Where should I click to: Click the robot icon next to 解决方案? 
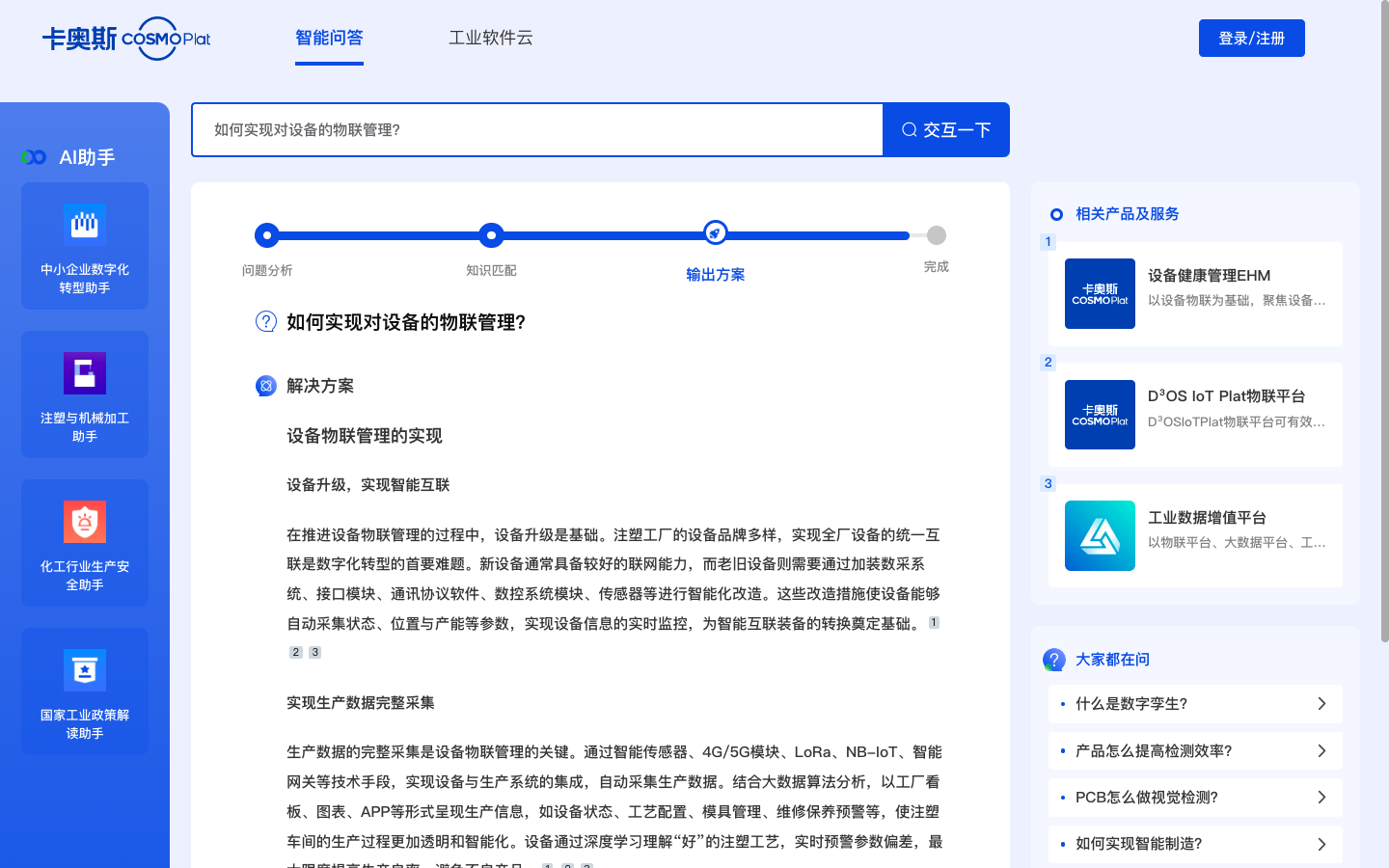266,386
